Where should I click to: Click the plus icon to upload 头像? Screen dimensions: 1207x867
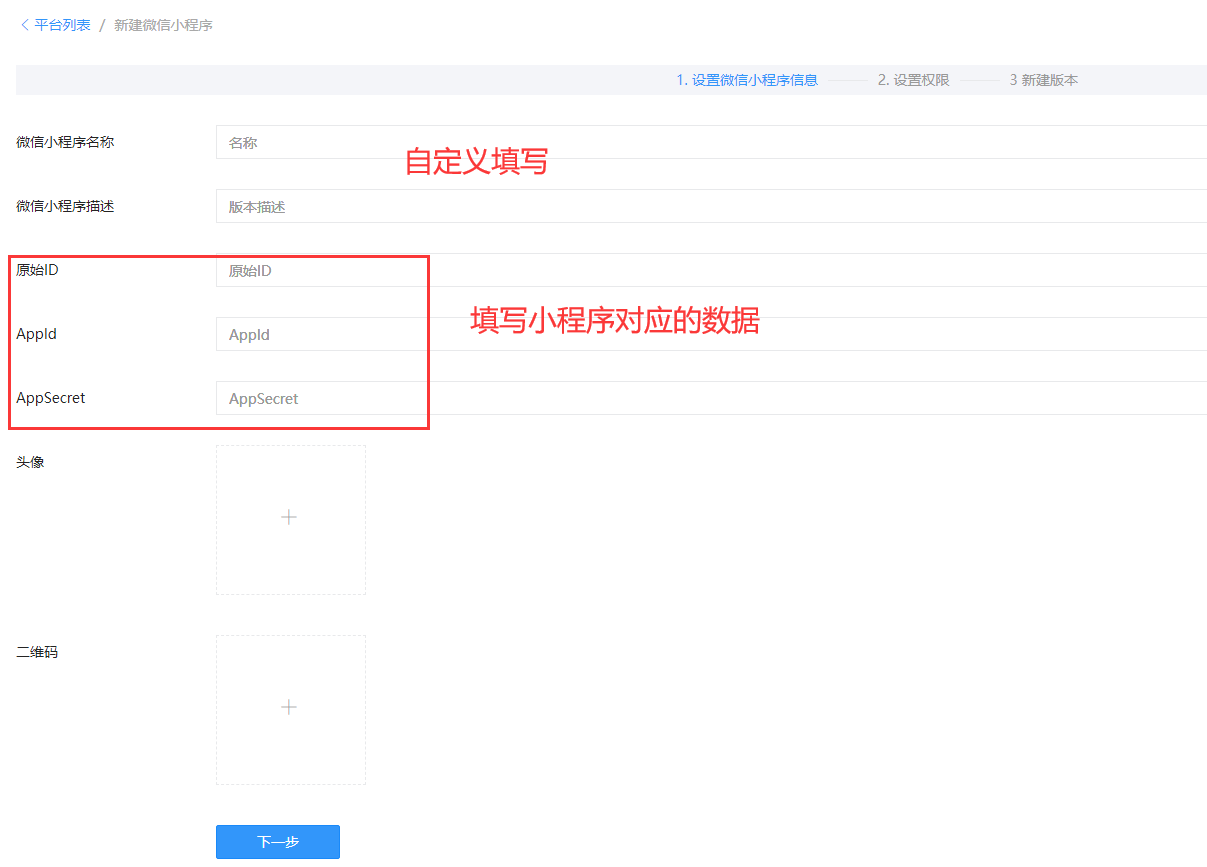click(x=290, y=518)
